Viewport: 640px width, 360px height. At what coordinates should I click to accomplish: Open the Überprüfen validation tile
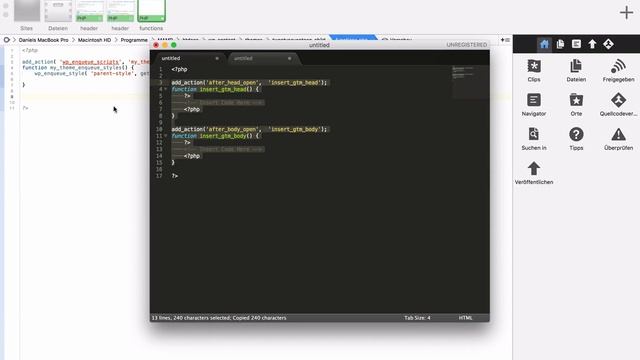point(618,139)
